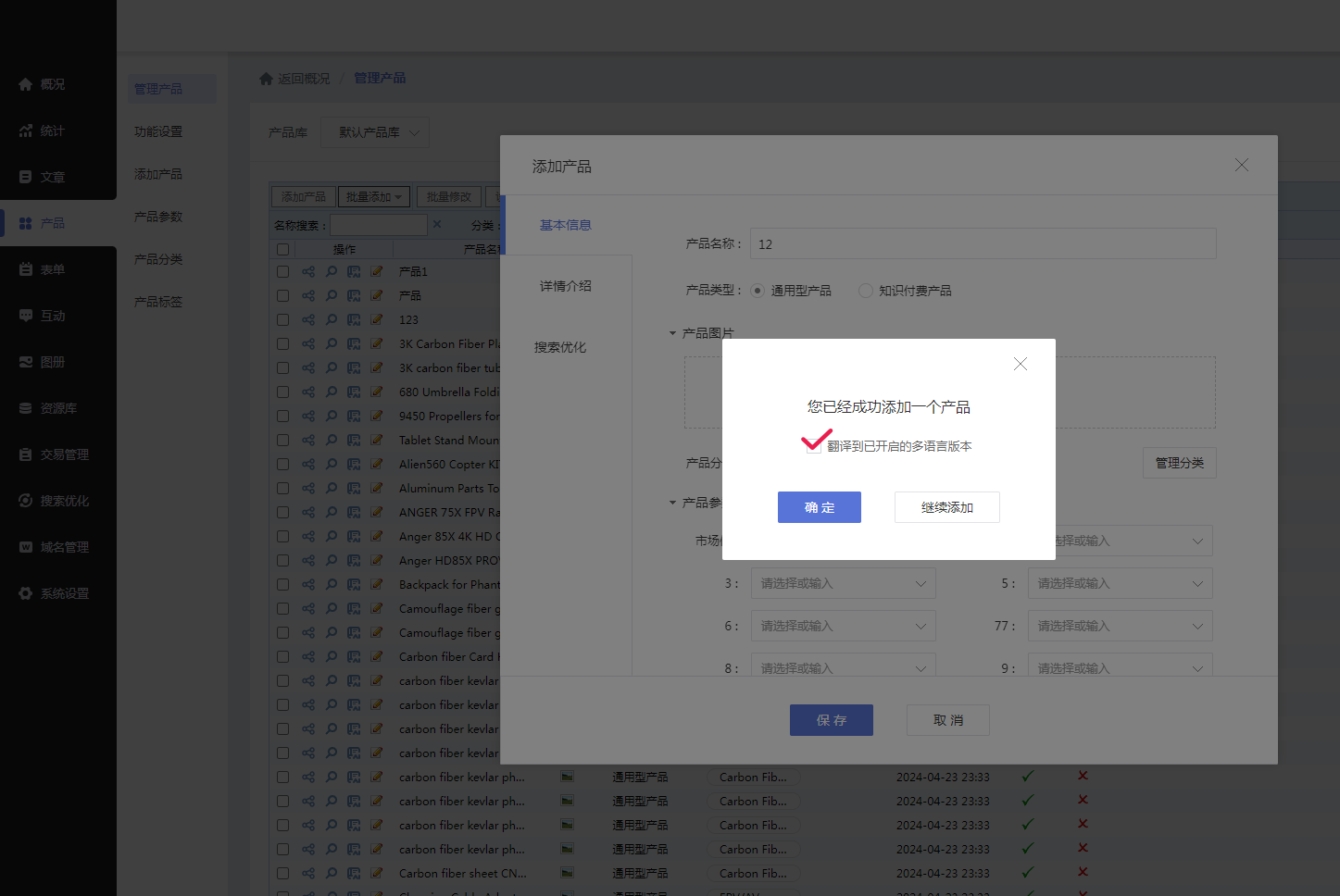Toggle 翻译到已开启的多语言版本 checkbox

[x=814, y=446]
